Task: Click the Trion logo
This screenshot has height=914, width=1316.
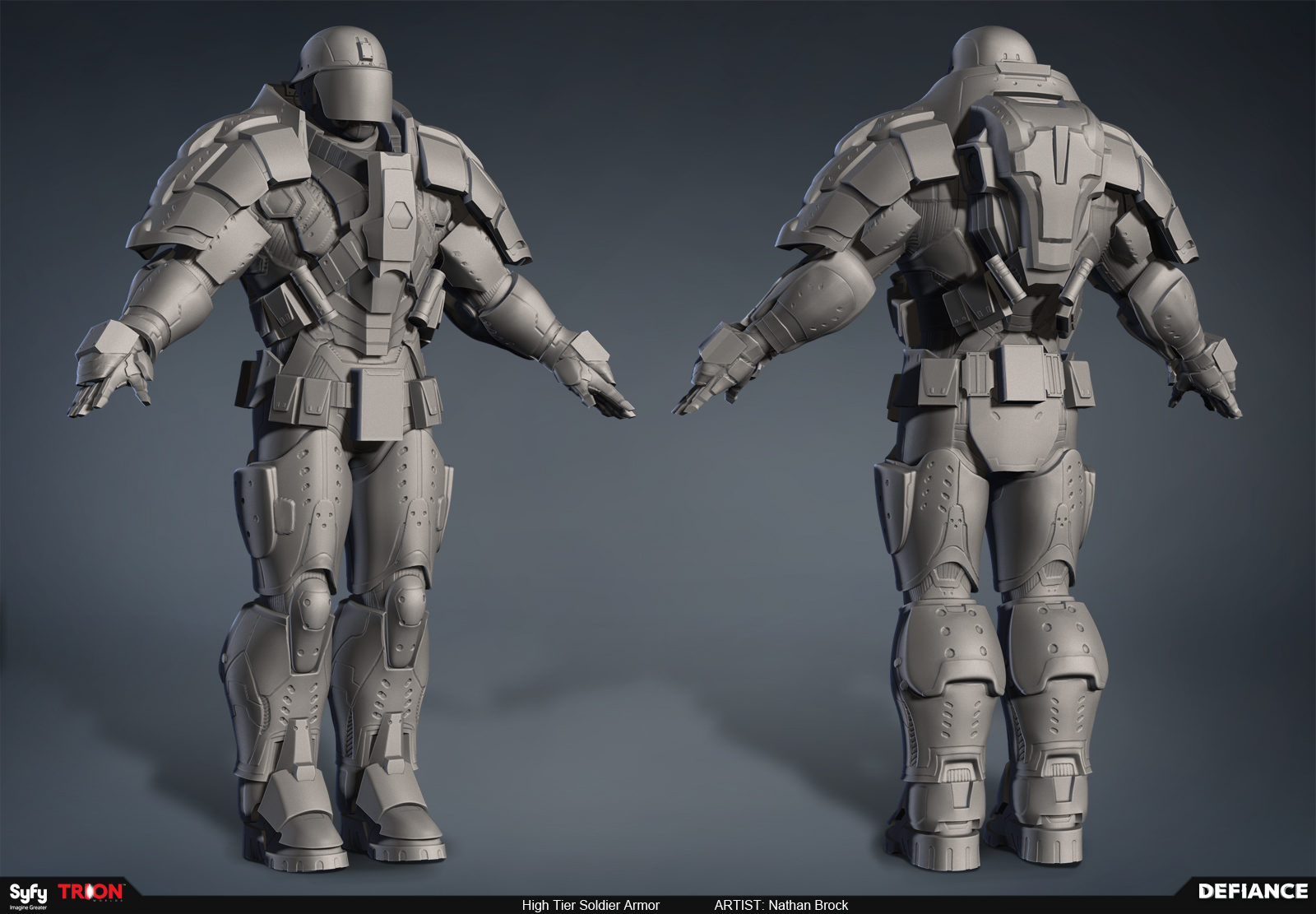Action: point(91,893)
